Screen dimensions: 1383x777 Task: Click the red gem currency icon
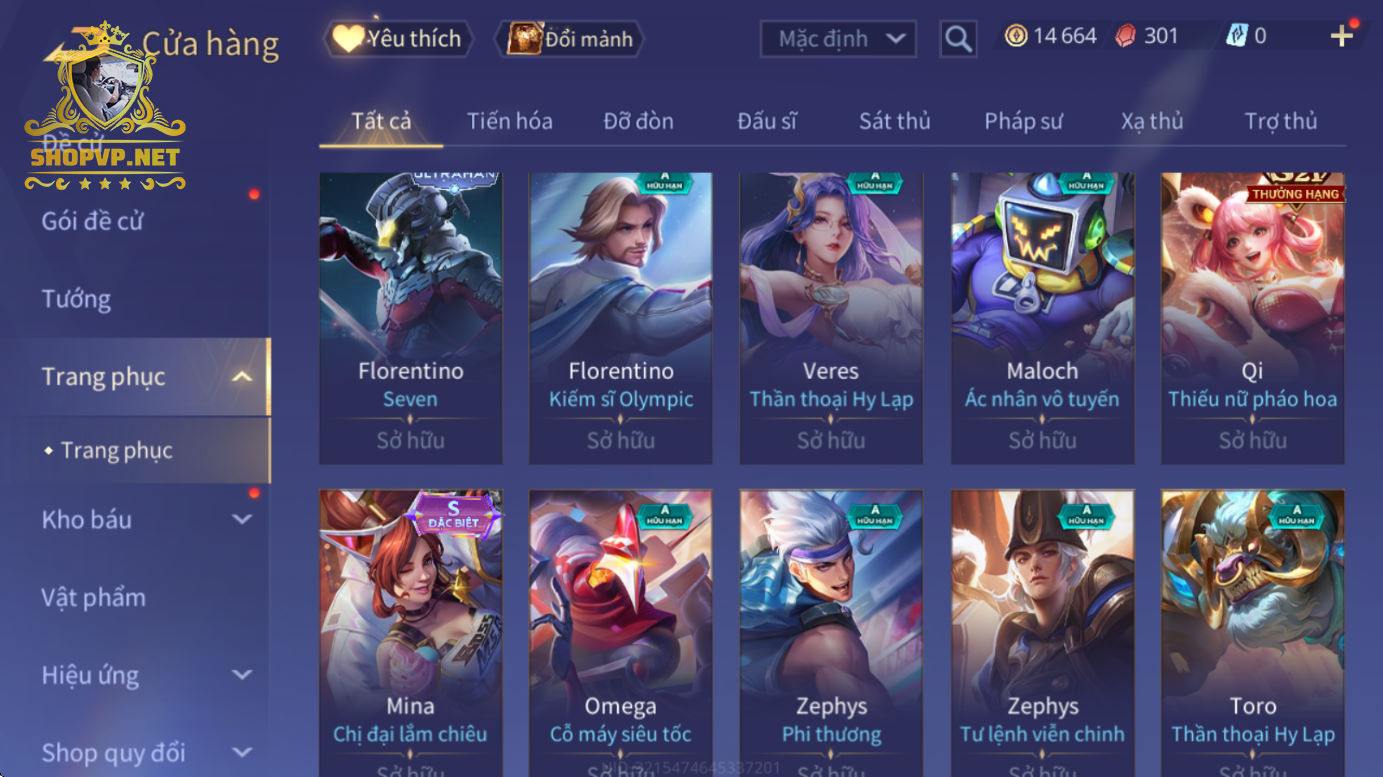click(x=1126, y=36)
